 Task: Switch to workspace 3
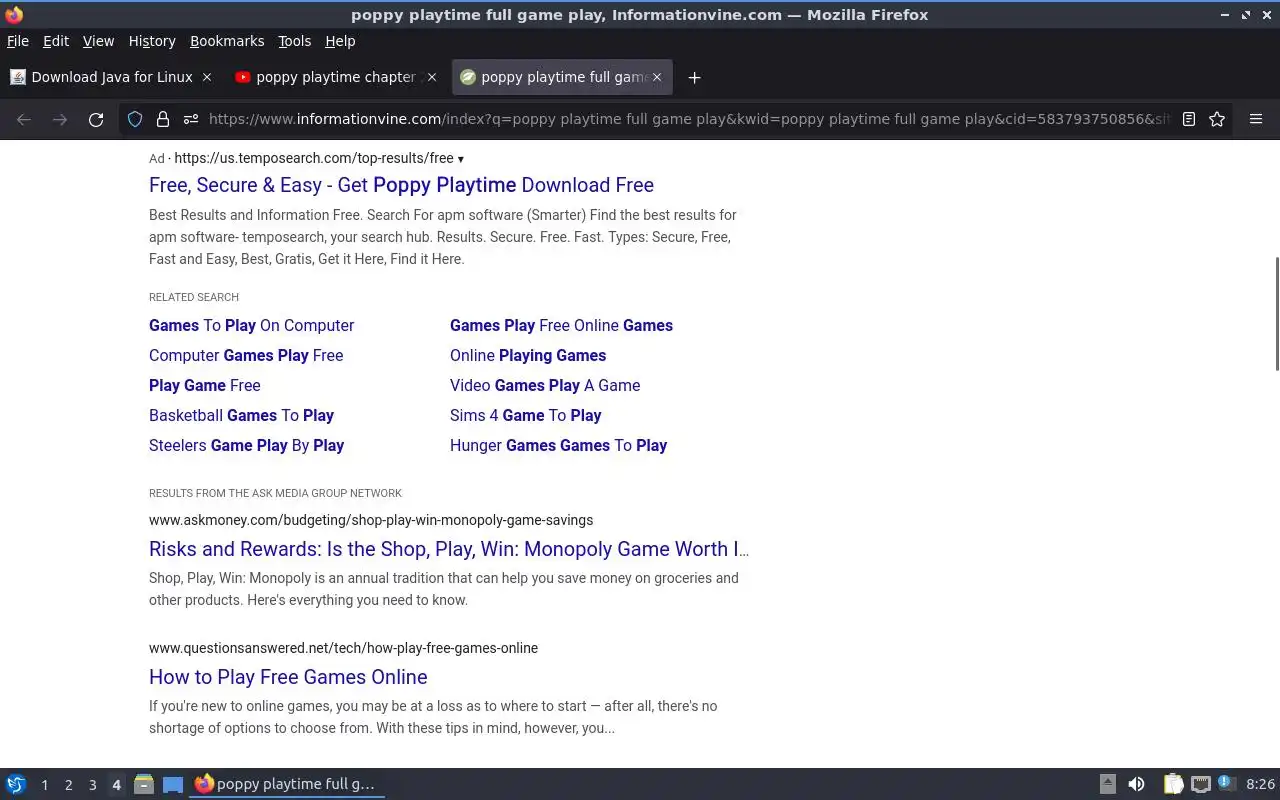click(x=92, y=785)
